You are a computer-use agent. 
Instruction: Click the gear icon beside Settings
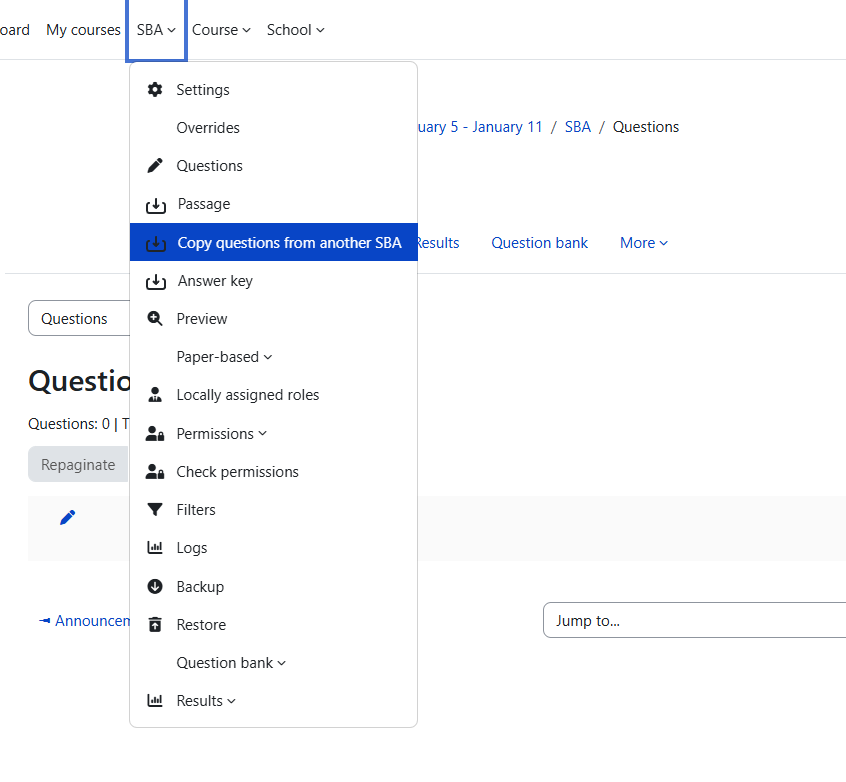pos(155,90)
